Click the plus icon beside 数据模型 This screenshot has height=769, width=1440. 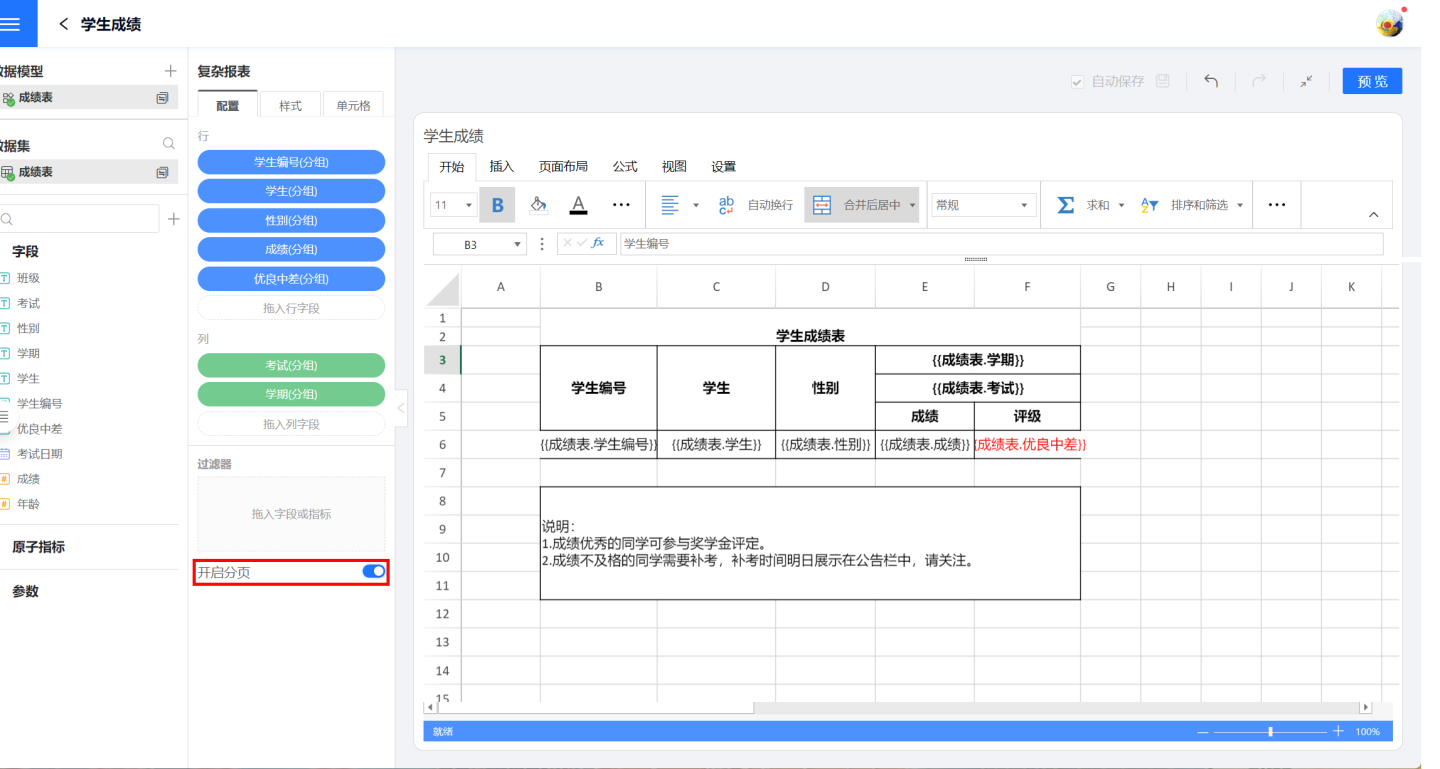pyautogui.click(x=170, y=71)
